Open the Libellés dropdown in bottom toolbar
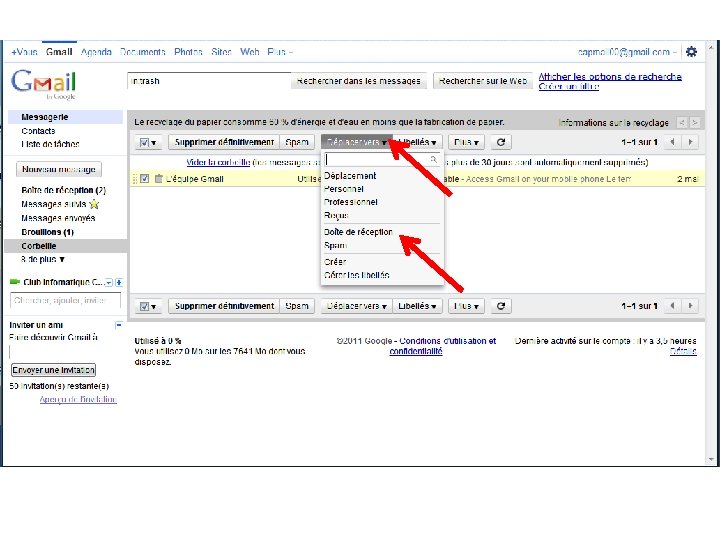Image resolution: width=720 pixels, height=540 pixels. 417,306
